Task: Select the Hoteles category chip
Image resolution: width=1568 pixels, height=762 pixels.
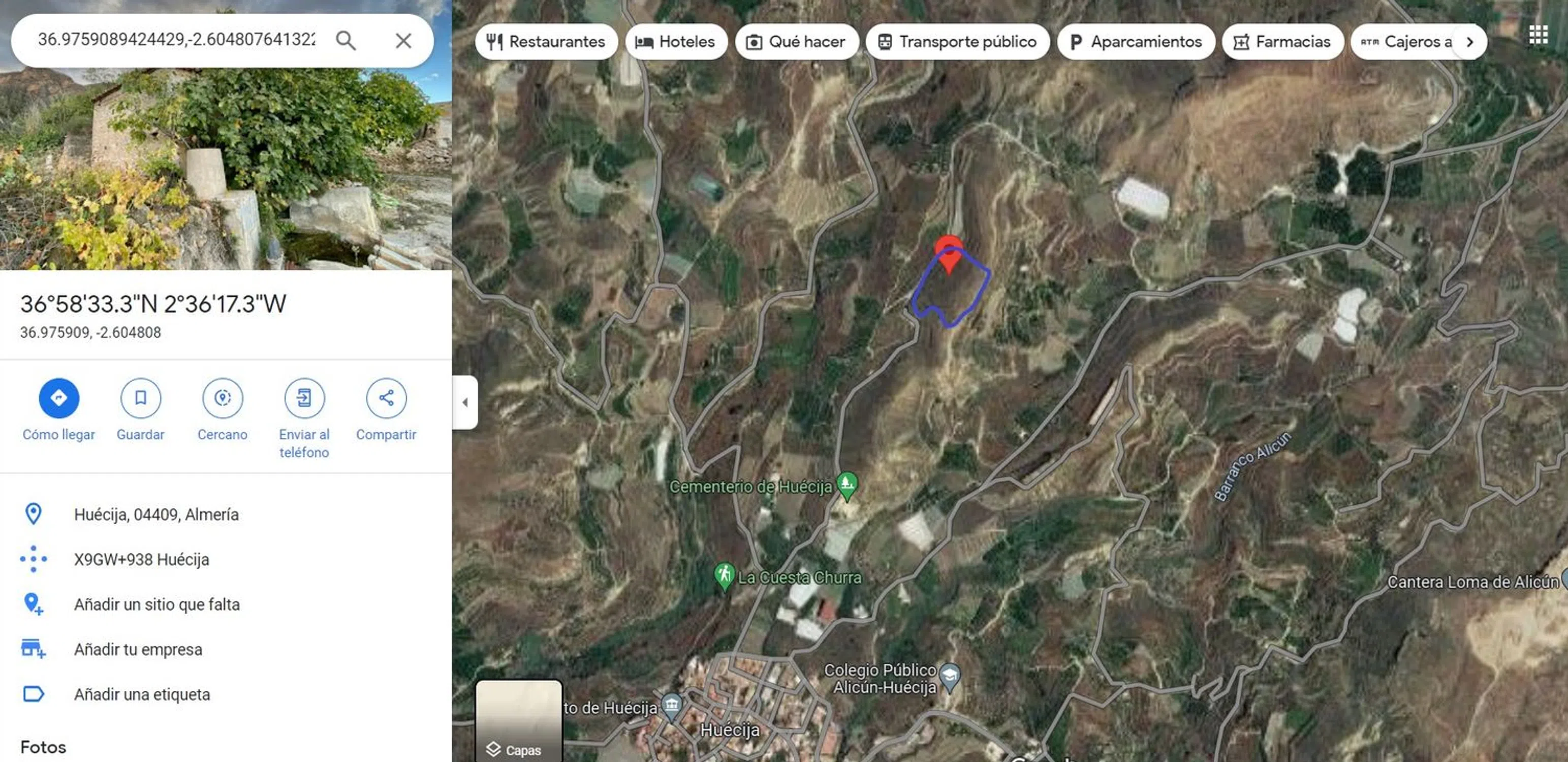Action: pyautogui.click(x=676, y=41)
